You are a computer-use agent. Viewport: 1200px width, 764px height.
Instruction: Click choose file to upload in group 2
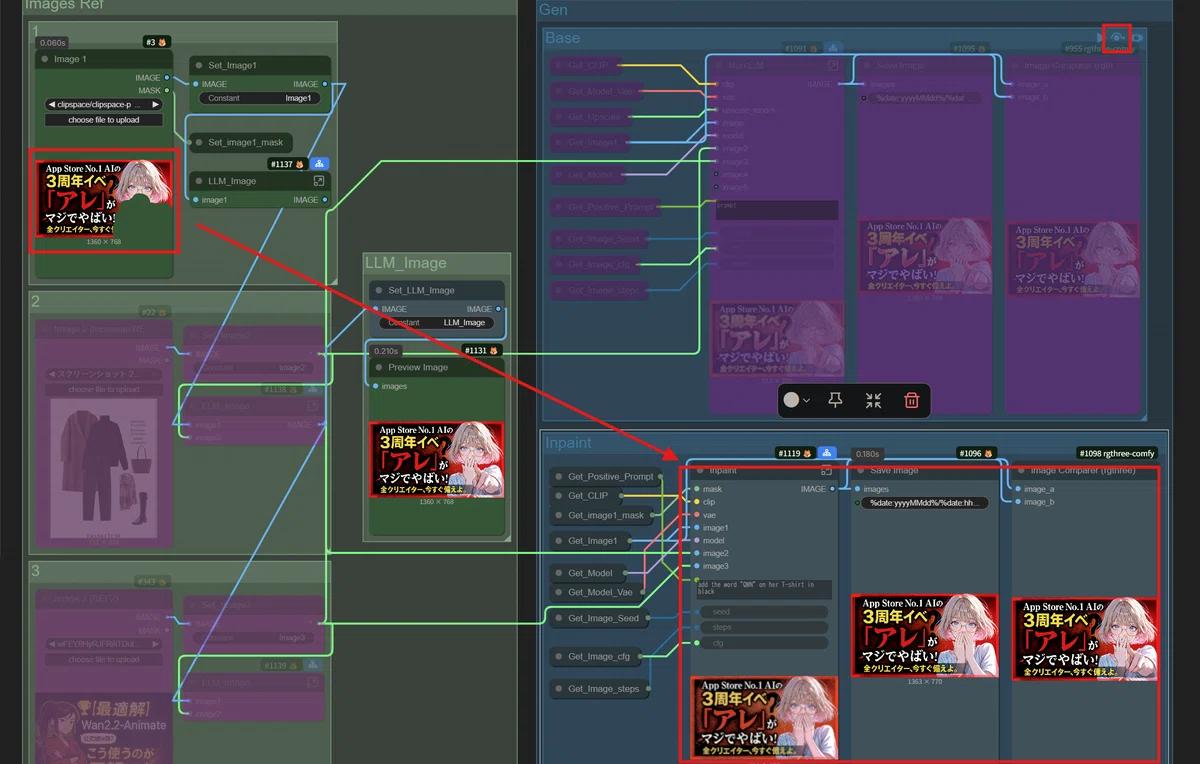pyautogui.click(x=102, y=389)
